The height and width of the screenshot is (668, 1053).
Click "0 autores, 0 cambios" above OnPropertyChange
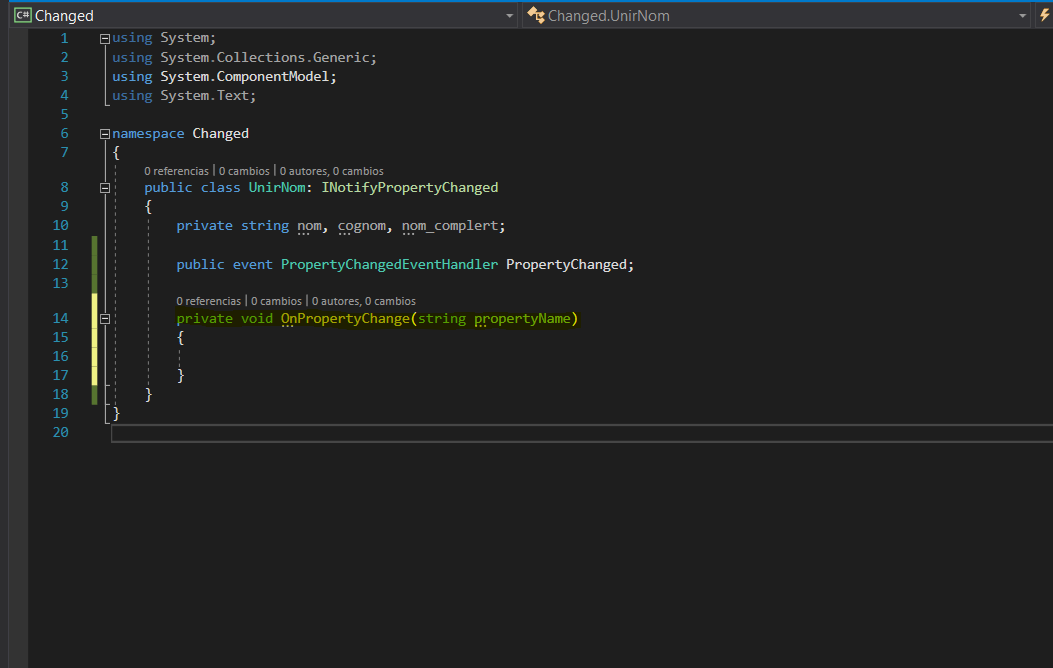[363, 301]
